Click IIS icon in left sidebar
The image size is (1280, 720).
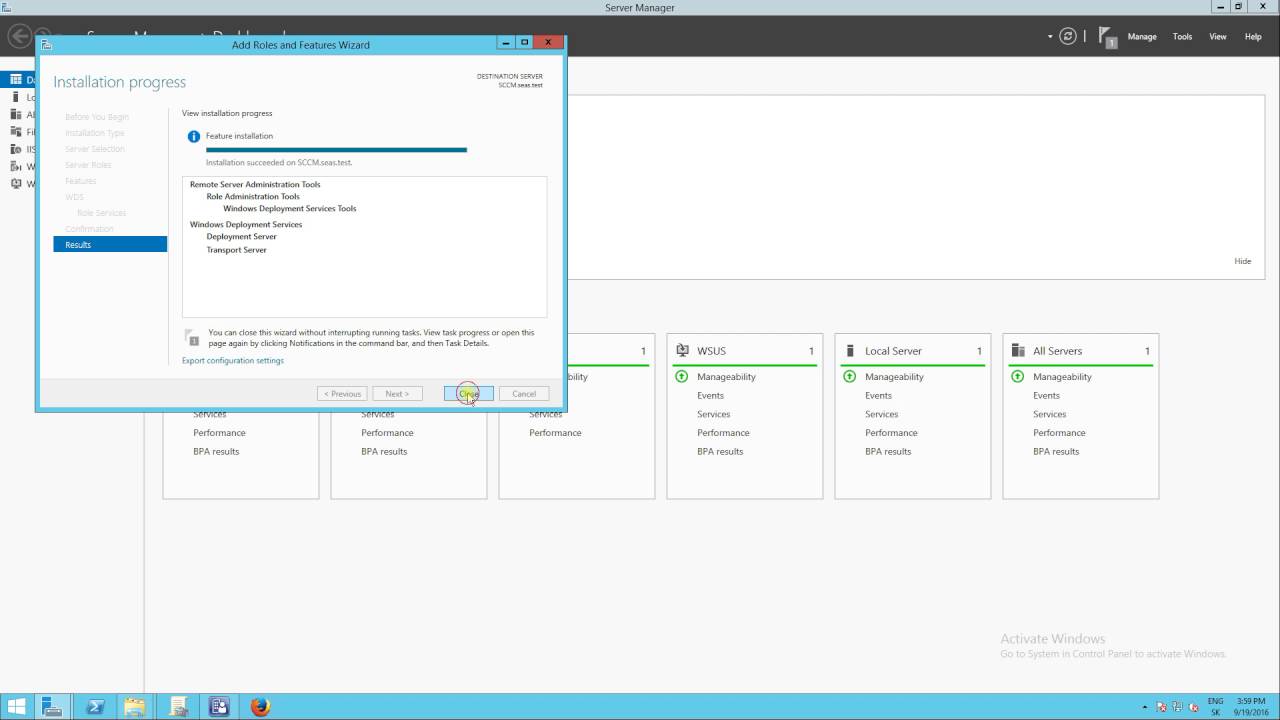click(x=16, y=149)
